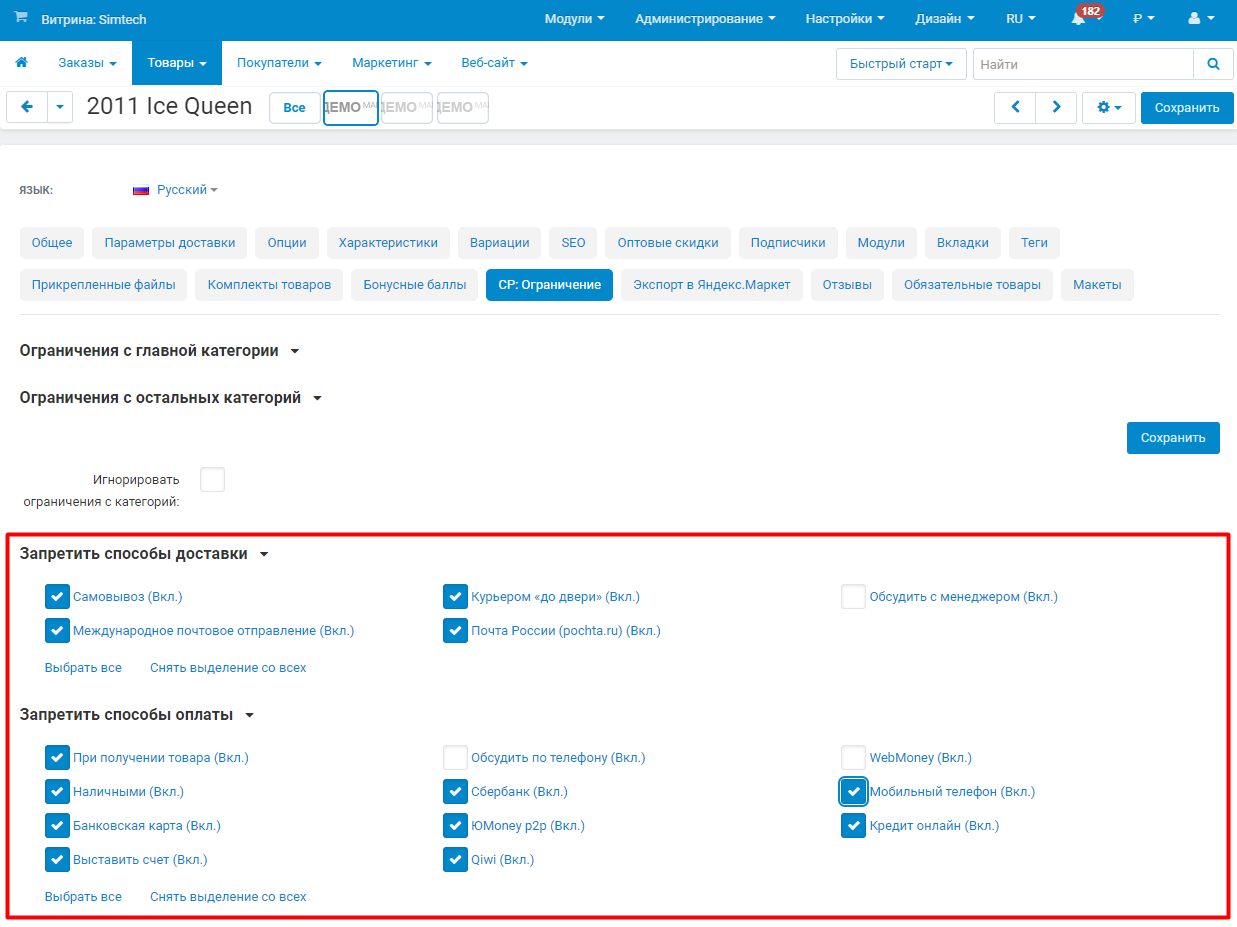Open the notifications bell with 182 badge

(x=1079, y=19)
